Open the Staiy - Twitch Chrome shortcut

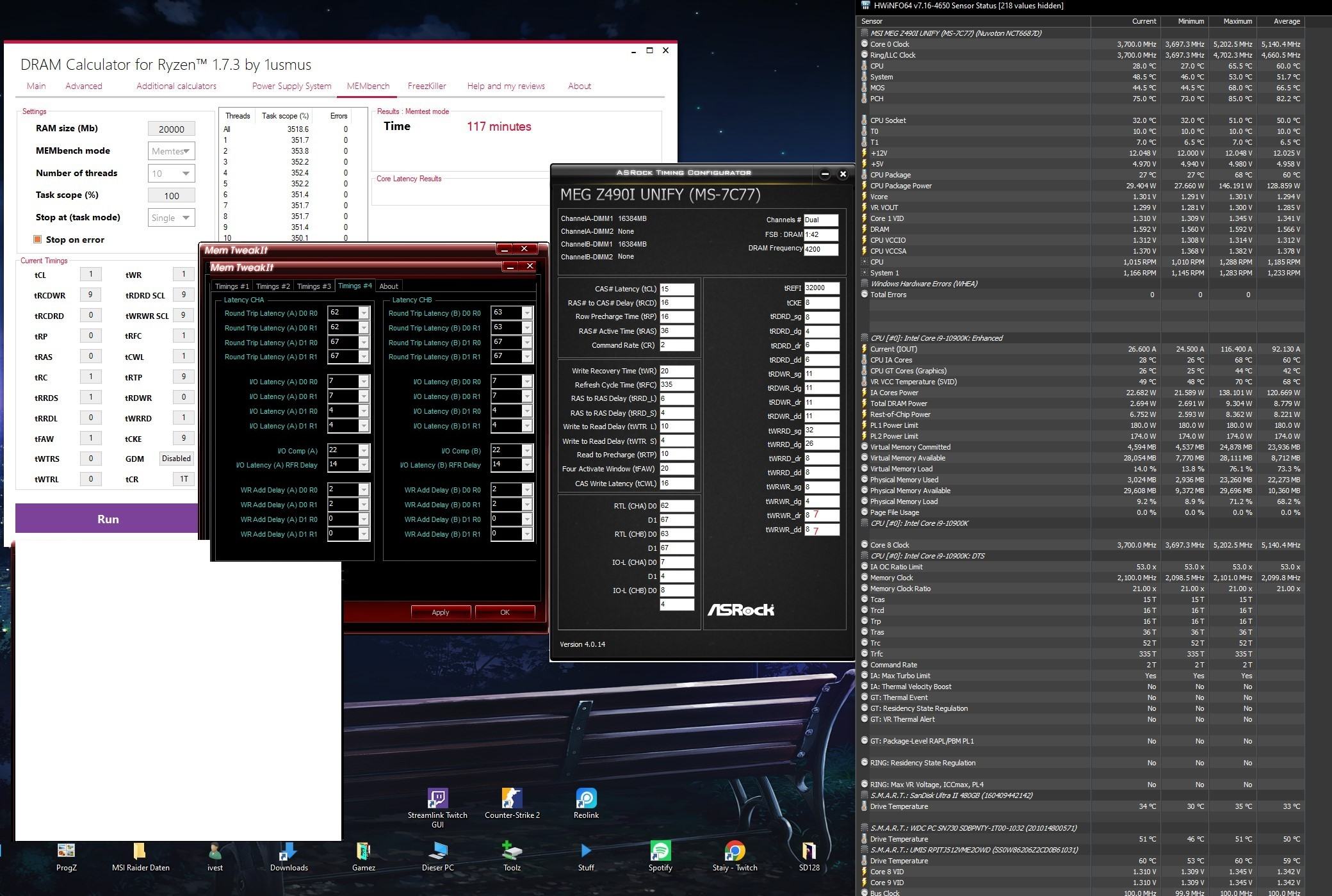pos(735,852)
